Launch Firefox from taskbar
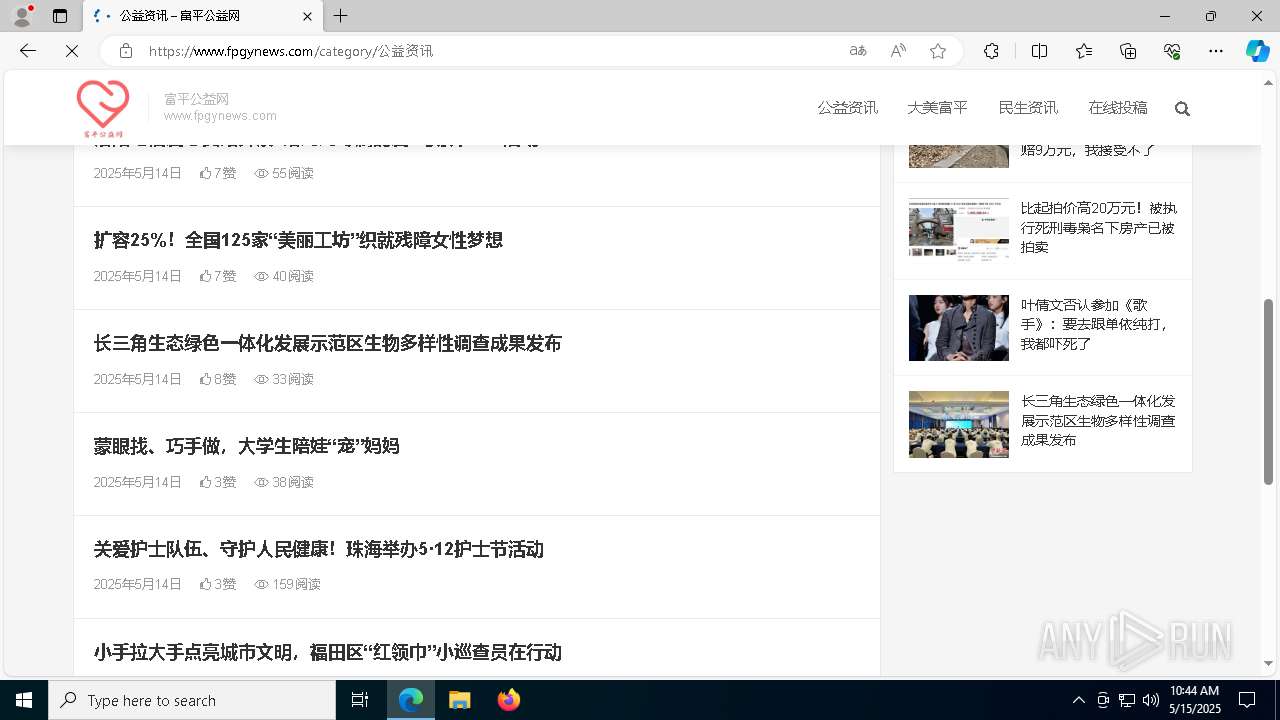1280x720 pixels. coord(509,700)
